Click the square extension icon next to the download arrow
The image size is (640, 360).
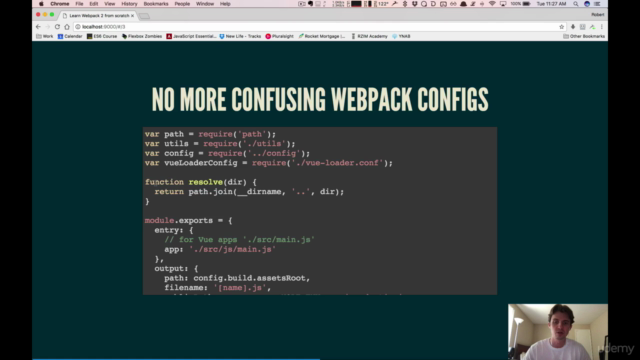pos(582,27)
